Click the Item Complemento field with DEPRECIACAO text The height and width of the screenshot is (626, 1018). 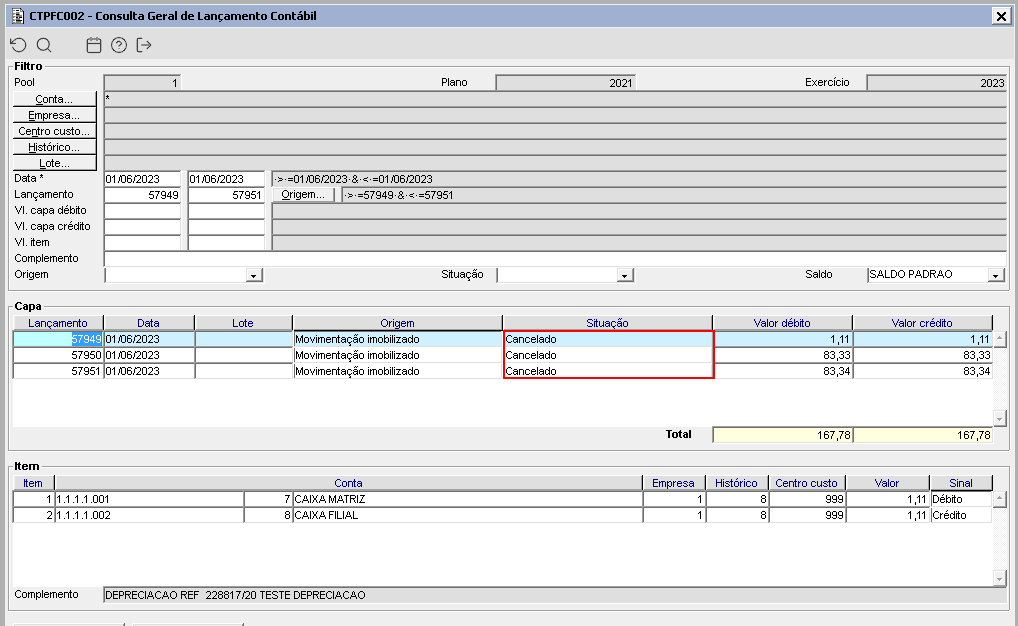pos(555,595)
